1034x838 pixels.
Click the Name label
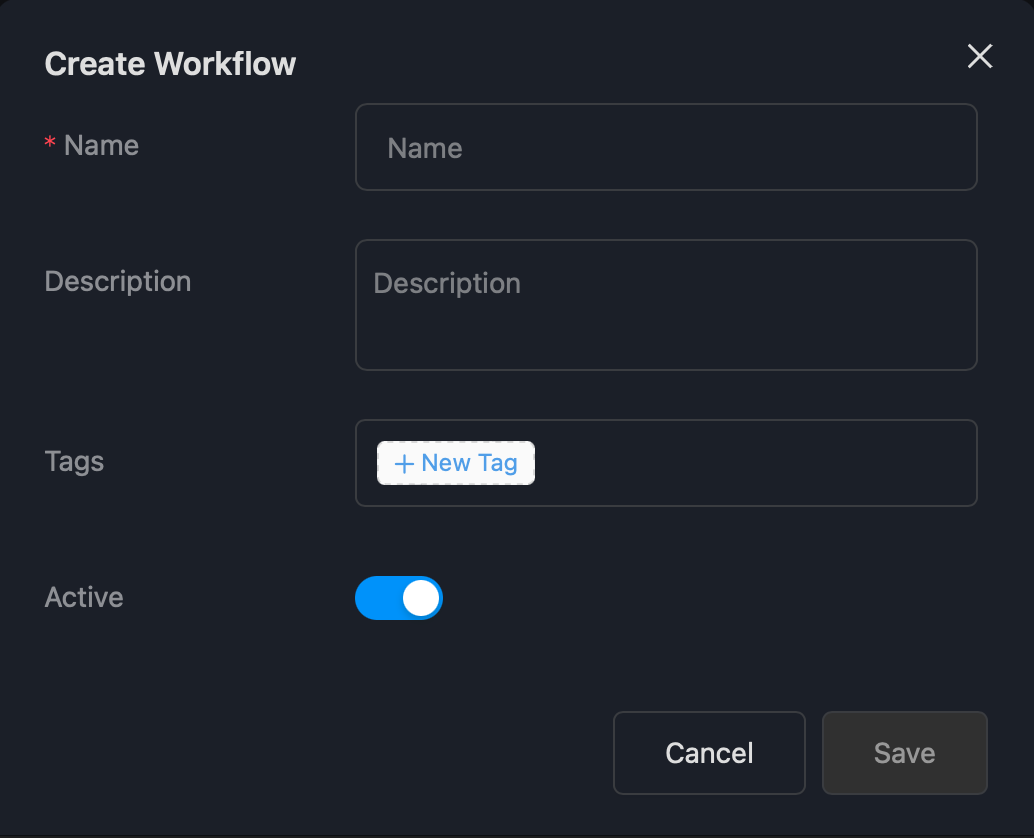(100, 145)
